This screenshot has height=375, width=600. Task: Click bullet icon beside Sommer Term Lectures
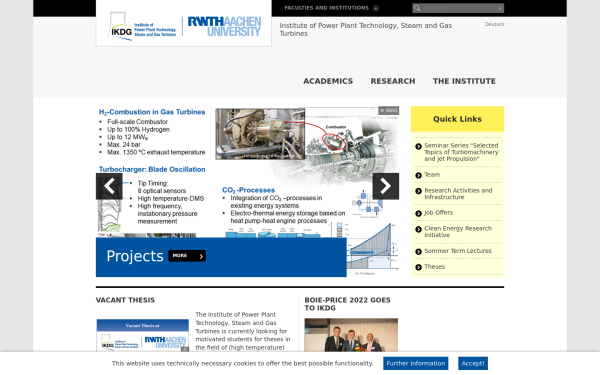(418, 251)
